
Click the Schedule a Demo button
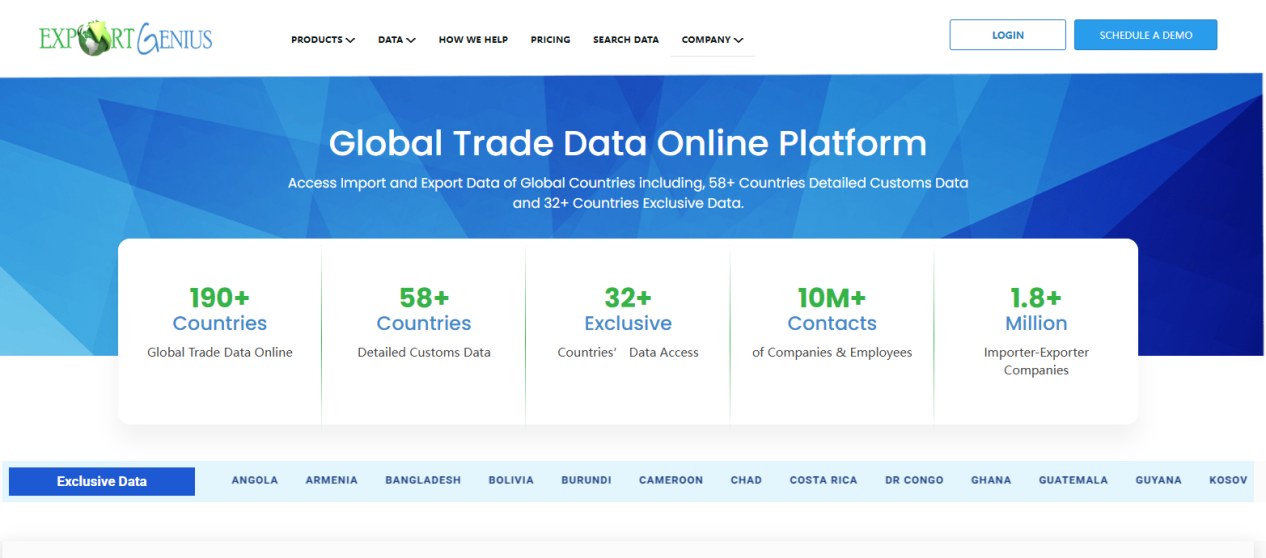1146,35
